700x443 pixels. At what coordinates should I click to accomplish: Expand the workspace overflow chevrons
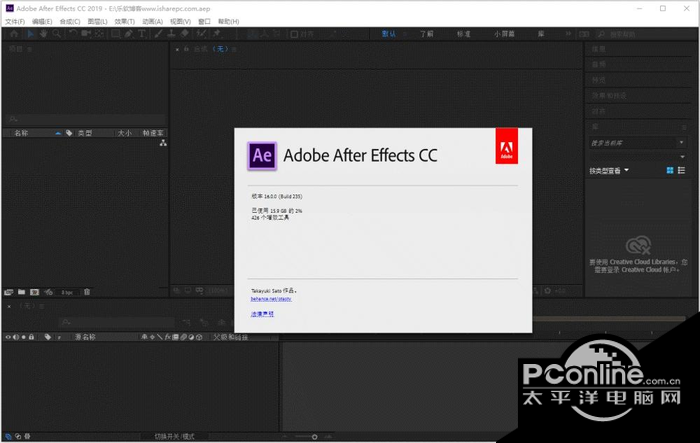(x=568, y=33)
